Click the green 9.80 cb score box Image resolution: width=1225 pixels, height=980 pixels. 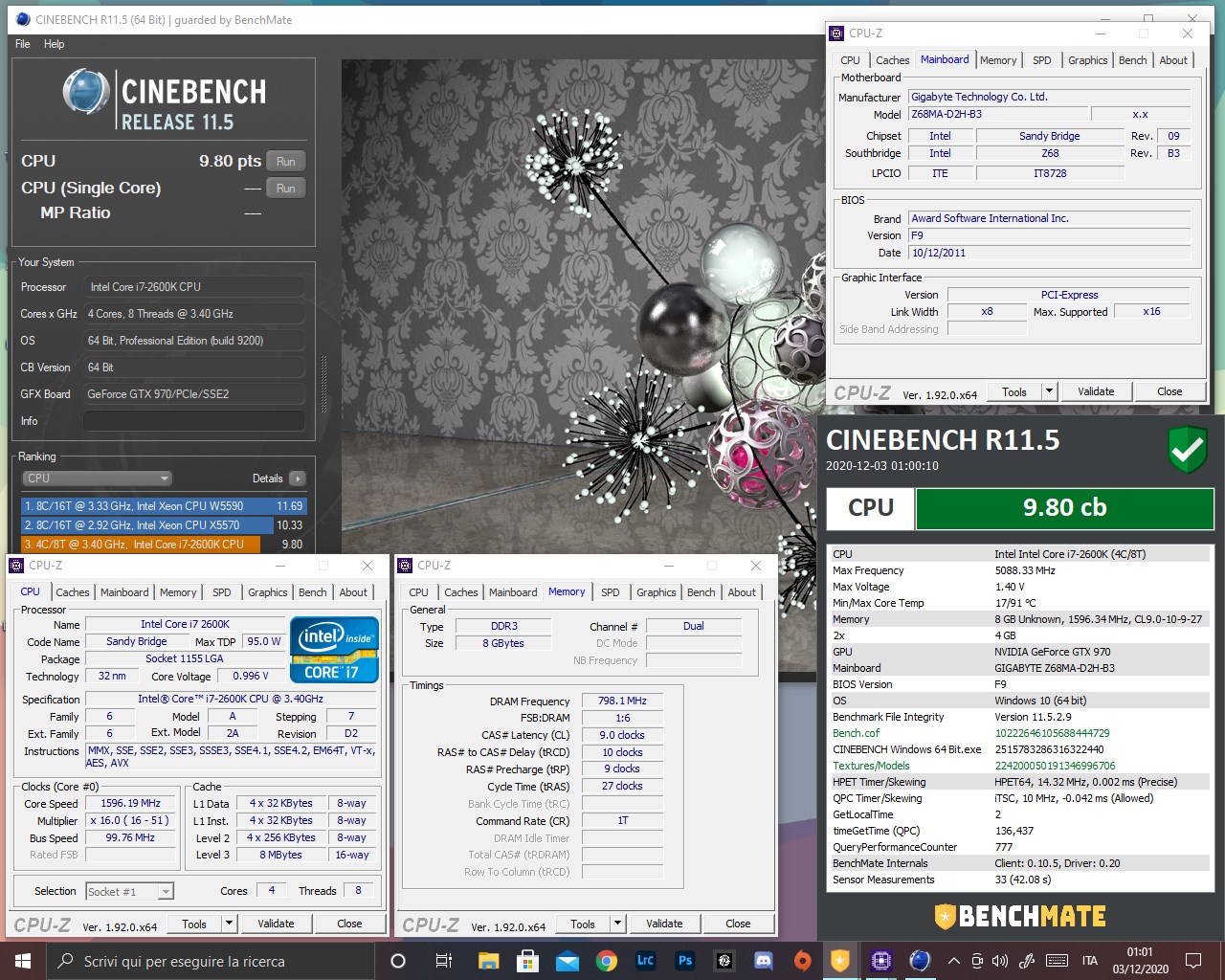tap(1064, 507)
